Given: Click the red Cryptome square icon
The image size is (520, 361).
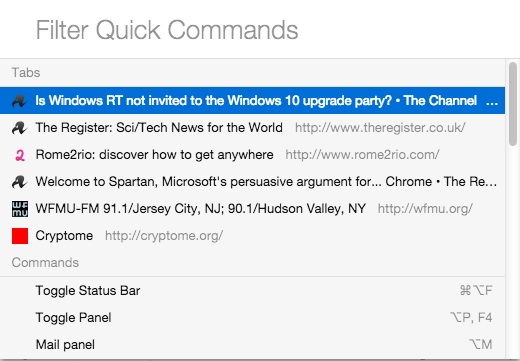Looking at the screenshot, I should [20, 236].
